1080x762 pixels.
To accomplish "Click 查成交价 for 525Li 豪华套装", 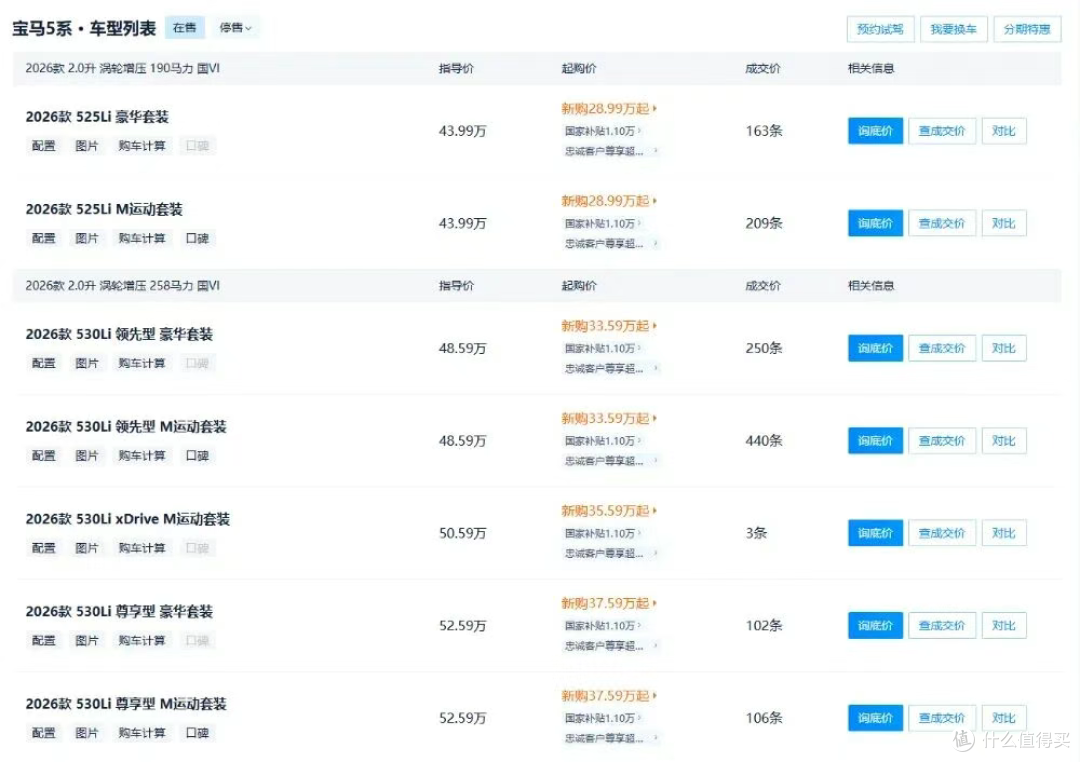I will [x=942, y=131].
